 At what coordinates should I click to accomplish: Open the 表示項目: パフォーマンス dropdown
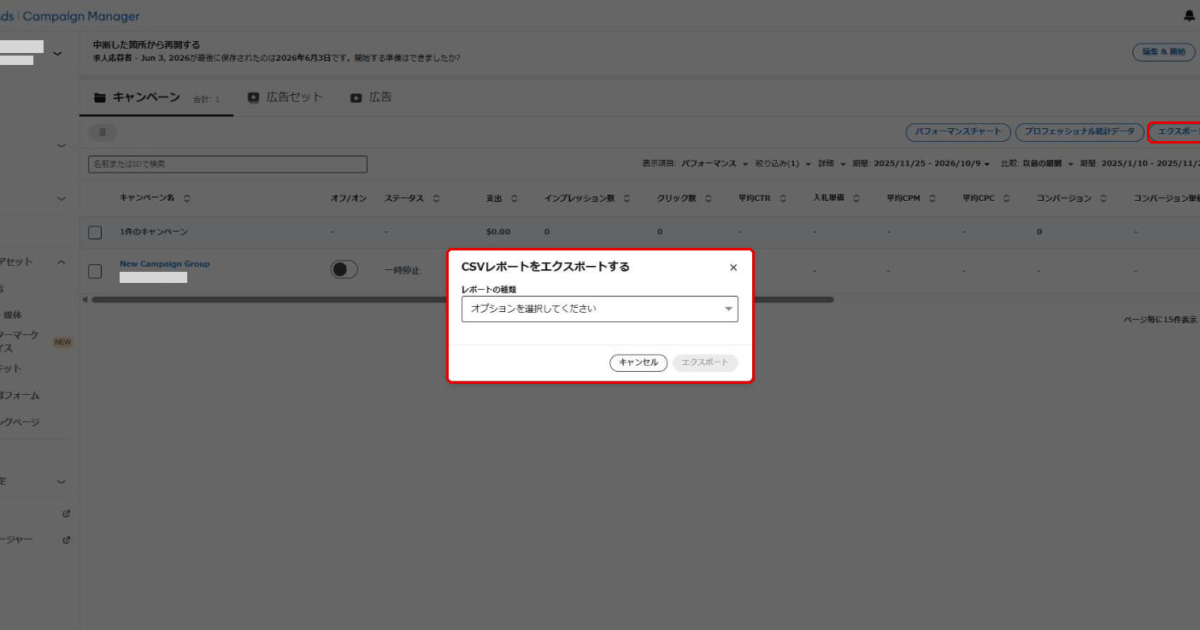point(694,163)
